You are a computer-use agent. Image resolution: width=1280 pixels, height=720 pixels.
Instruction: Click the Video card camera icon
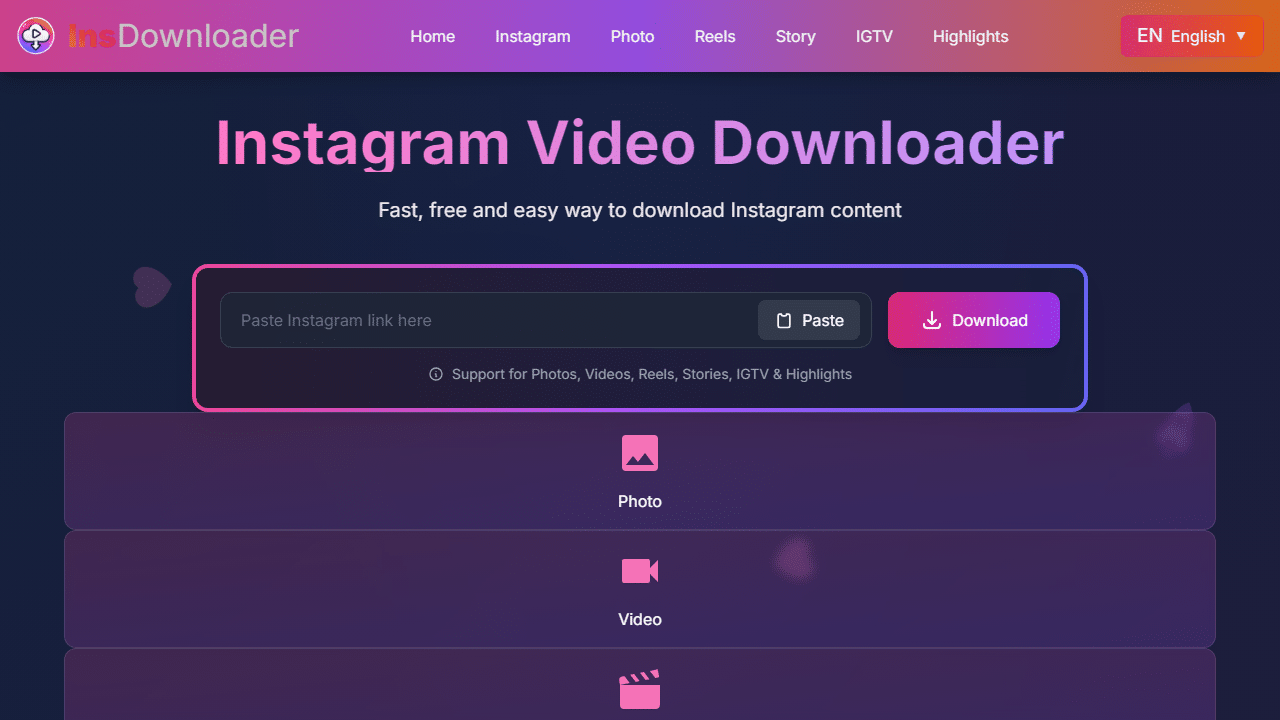640,571
